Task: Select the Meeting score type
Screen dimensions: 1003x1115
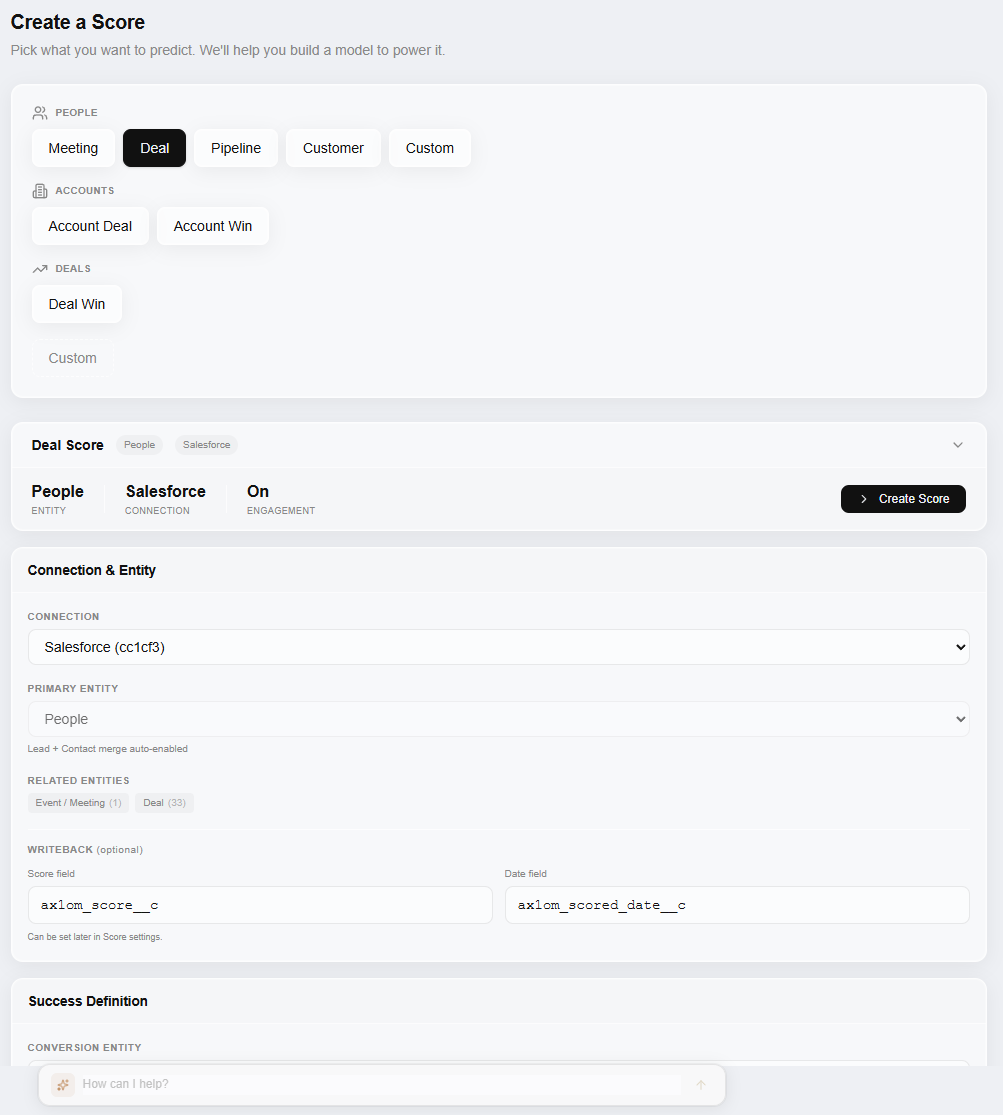Action: [73, 147]
